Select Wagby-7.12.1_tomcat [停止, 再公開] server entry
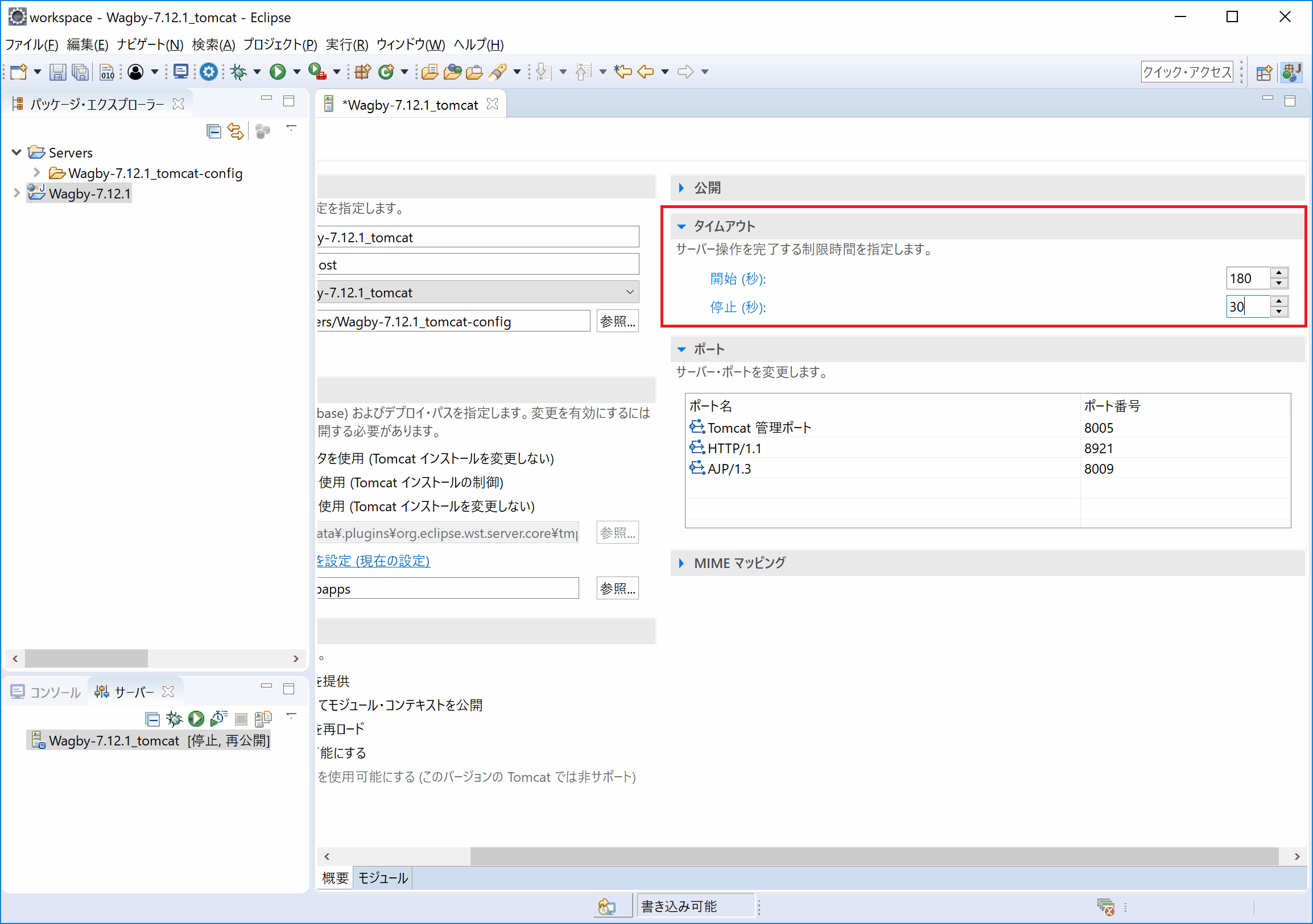 tap(148, 741)
